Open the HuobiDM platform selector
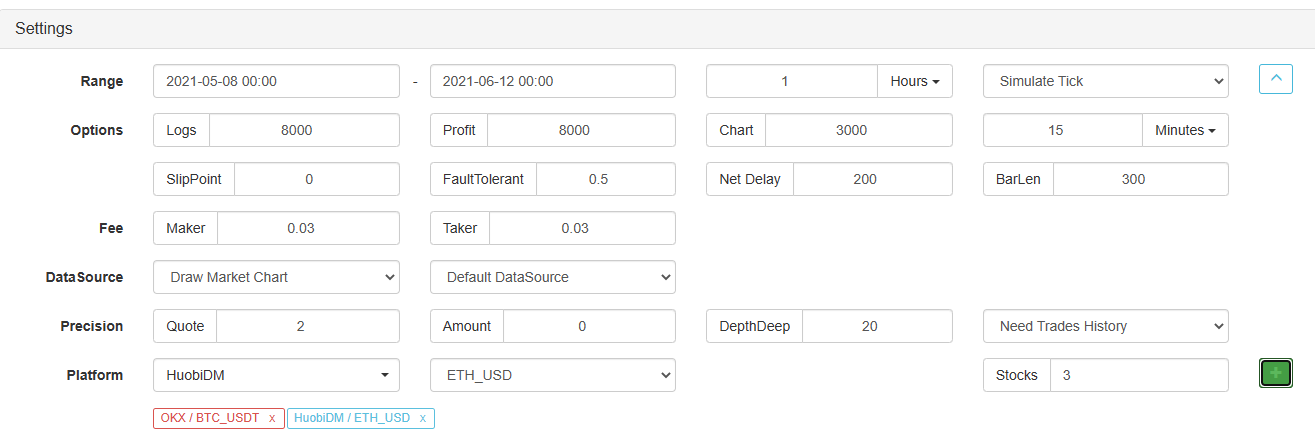 tap(276, 375)
